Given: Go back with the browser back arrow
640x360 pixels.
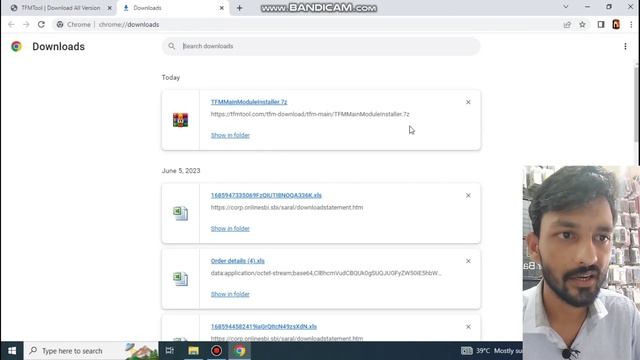Looking at the screenshot, I should pos(11,24).
